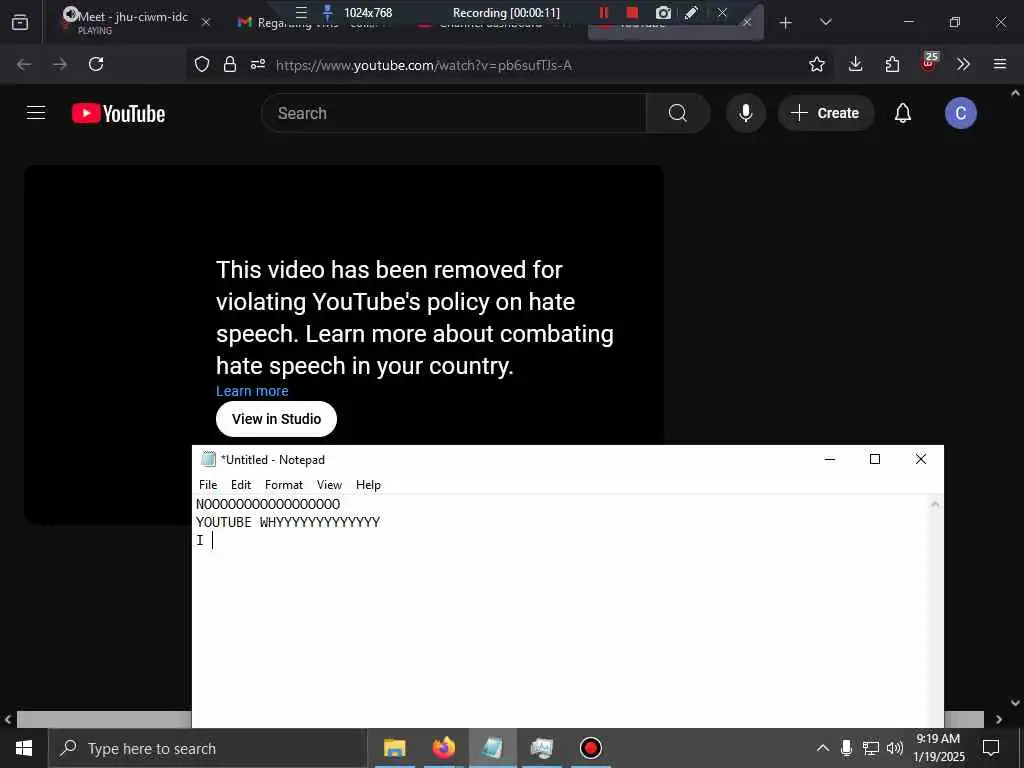Open File Explorer from the taskbar
This screenshot has height=768, width=1024.
pyautogui.click(x=394, y=748)
